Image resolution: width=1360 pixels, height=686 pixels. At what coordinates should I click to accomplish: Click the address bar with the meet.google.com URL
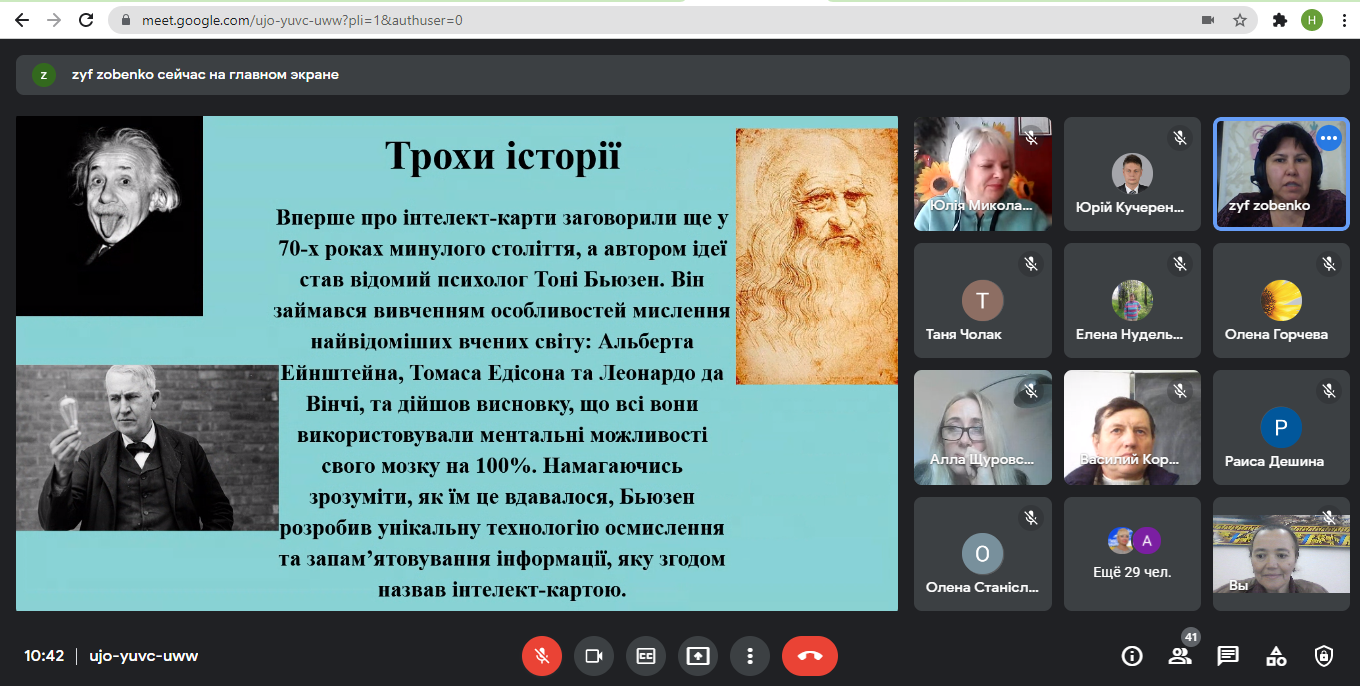[600, 20]
